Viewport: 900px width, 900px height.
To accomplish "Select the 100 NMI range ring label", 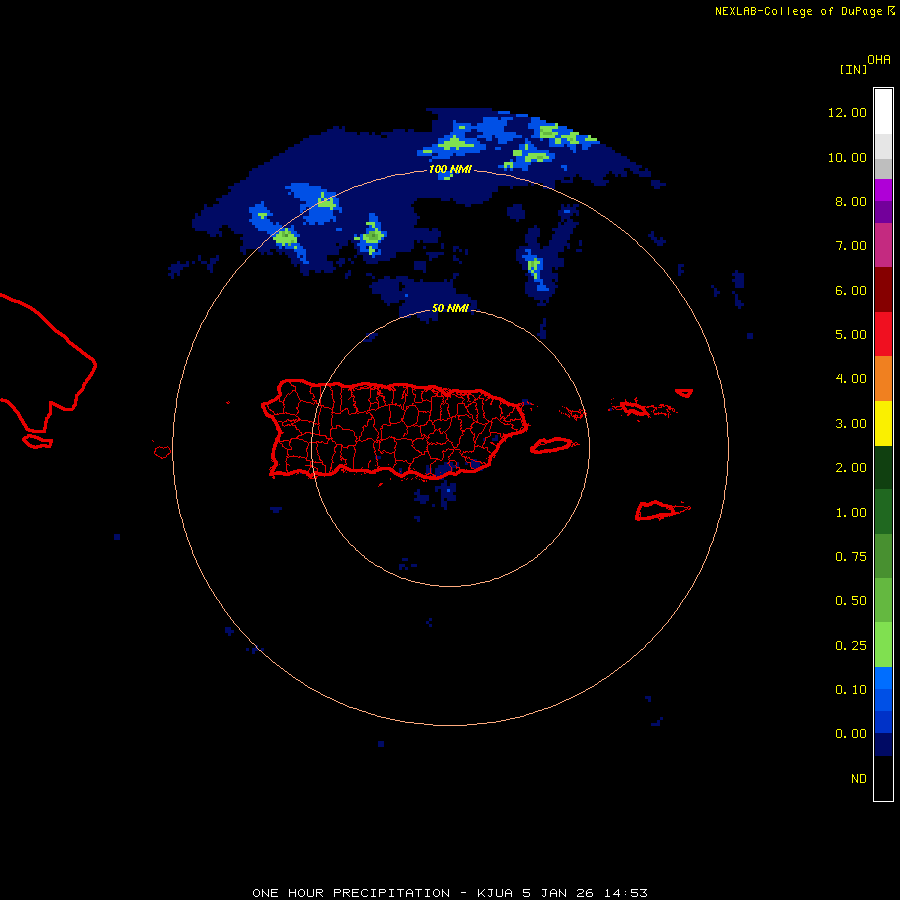I will pyautogui.click(x=450, y=169).
